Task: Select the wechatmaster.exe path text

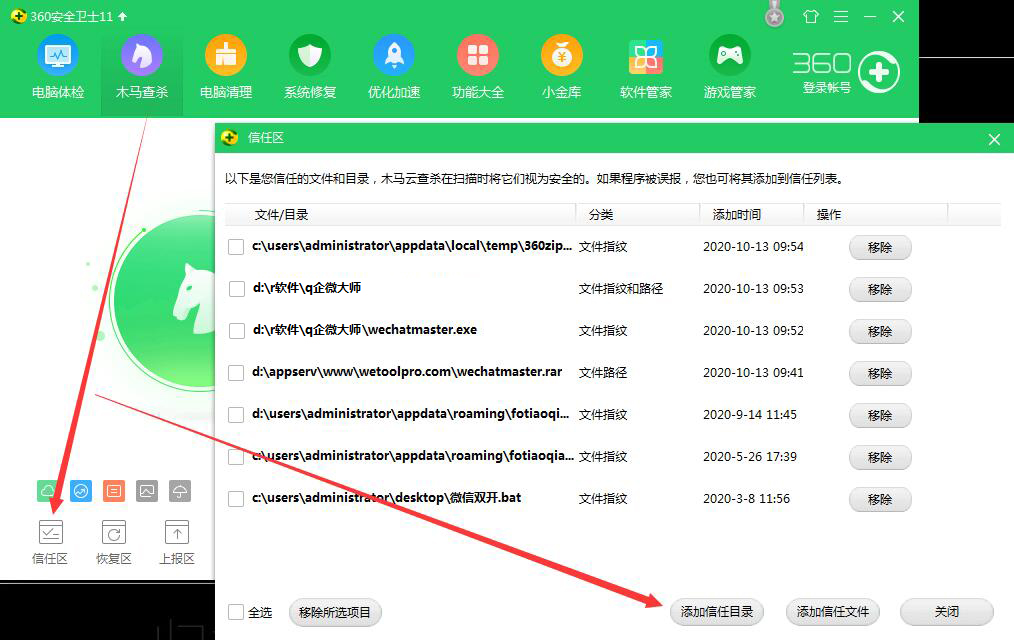Action: click(365, 330)
